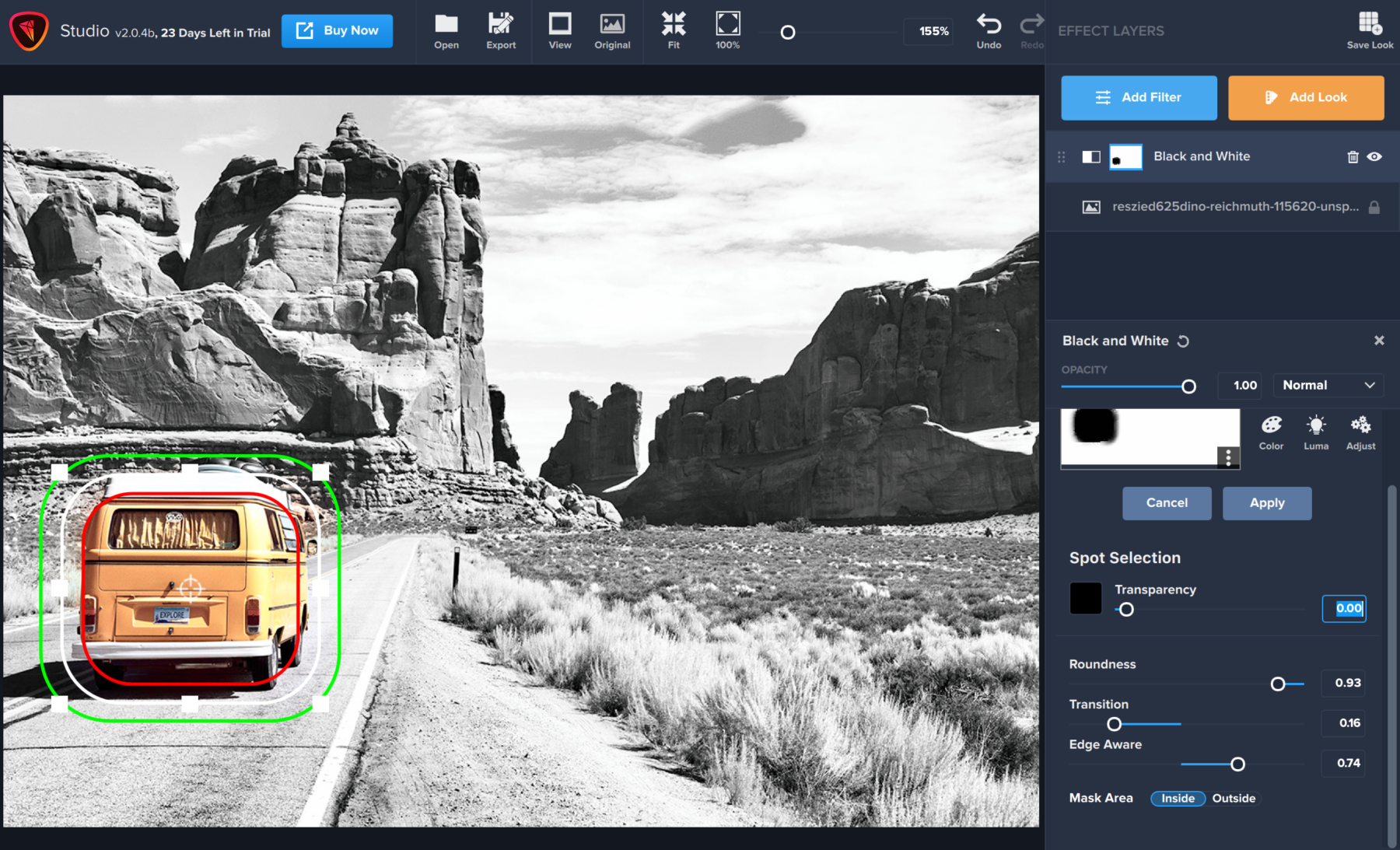Select the reszied625dino-reichmuth image layer
The height and width of the screenshot is (850, 1400).
point(1221,207)
